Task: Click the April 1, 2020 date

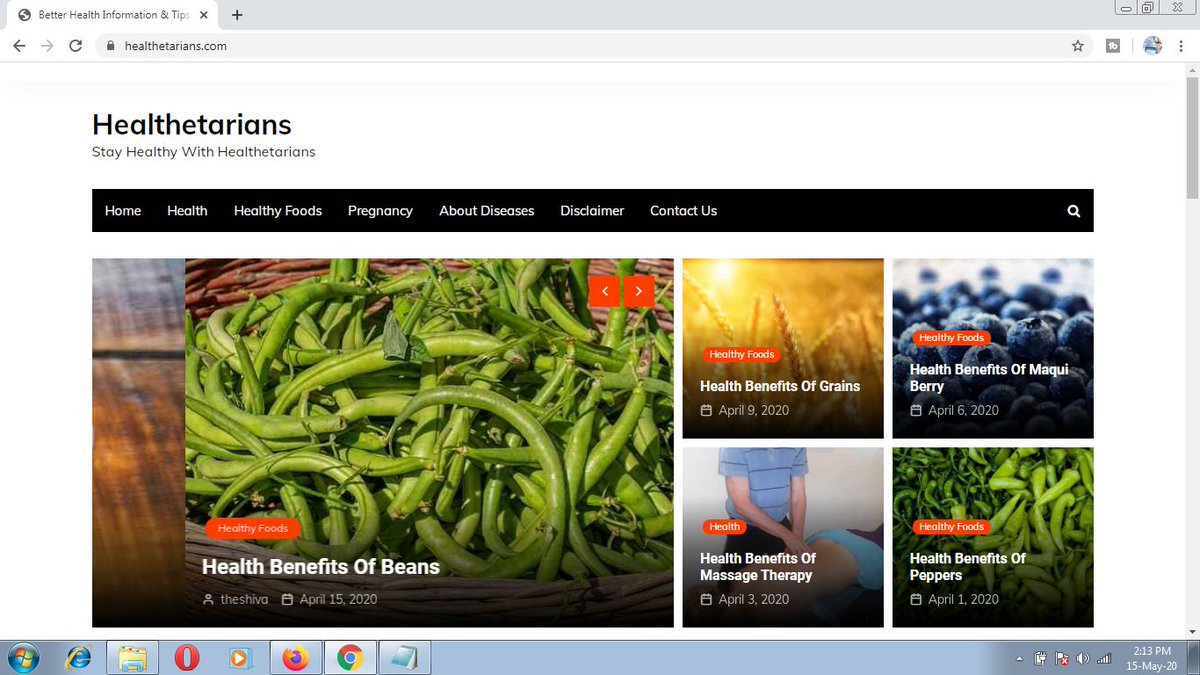Action: (963, 599)
